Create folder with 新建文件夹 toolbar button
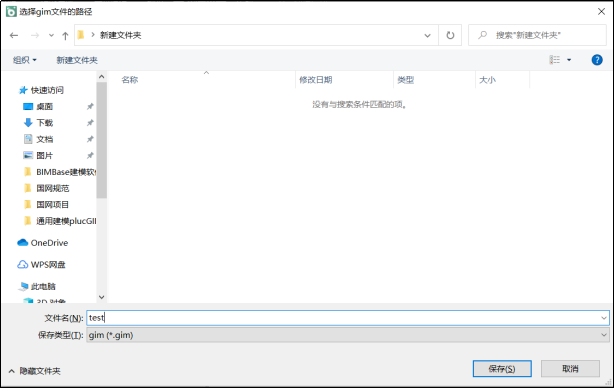Screen dimensions: 615x389 [x=77, y=60]
